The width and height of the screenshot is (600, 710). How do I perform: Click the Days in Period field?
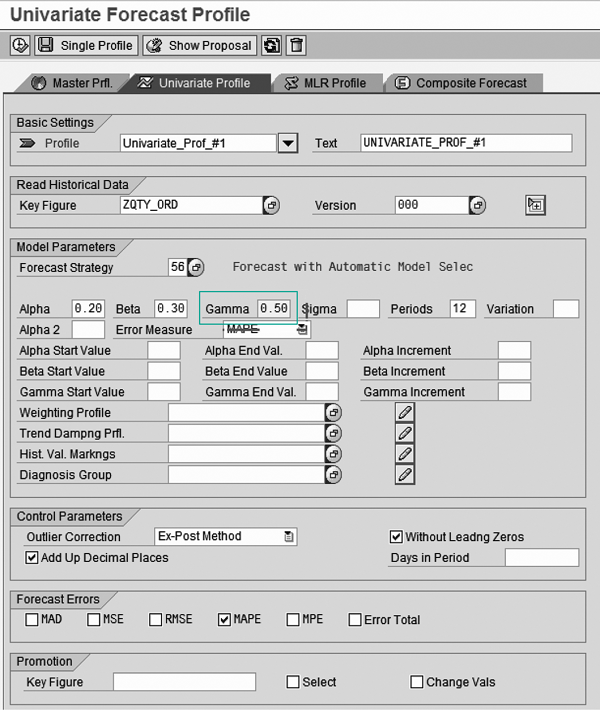click(x=542, y=557)
